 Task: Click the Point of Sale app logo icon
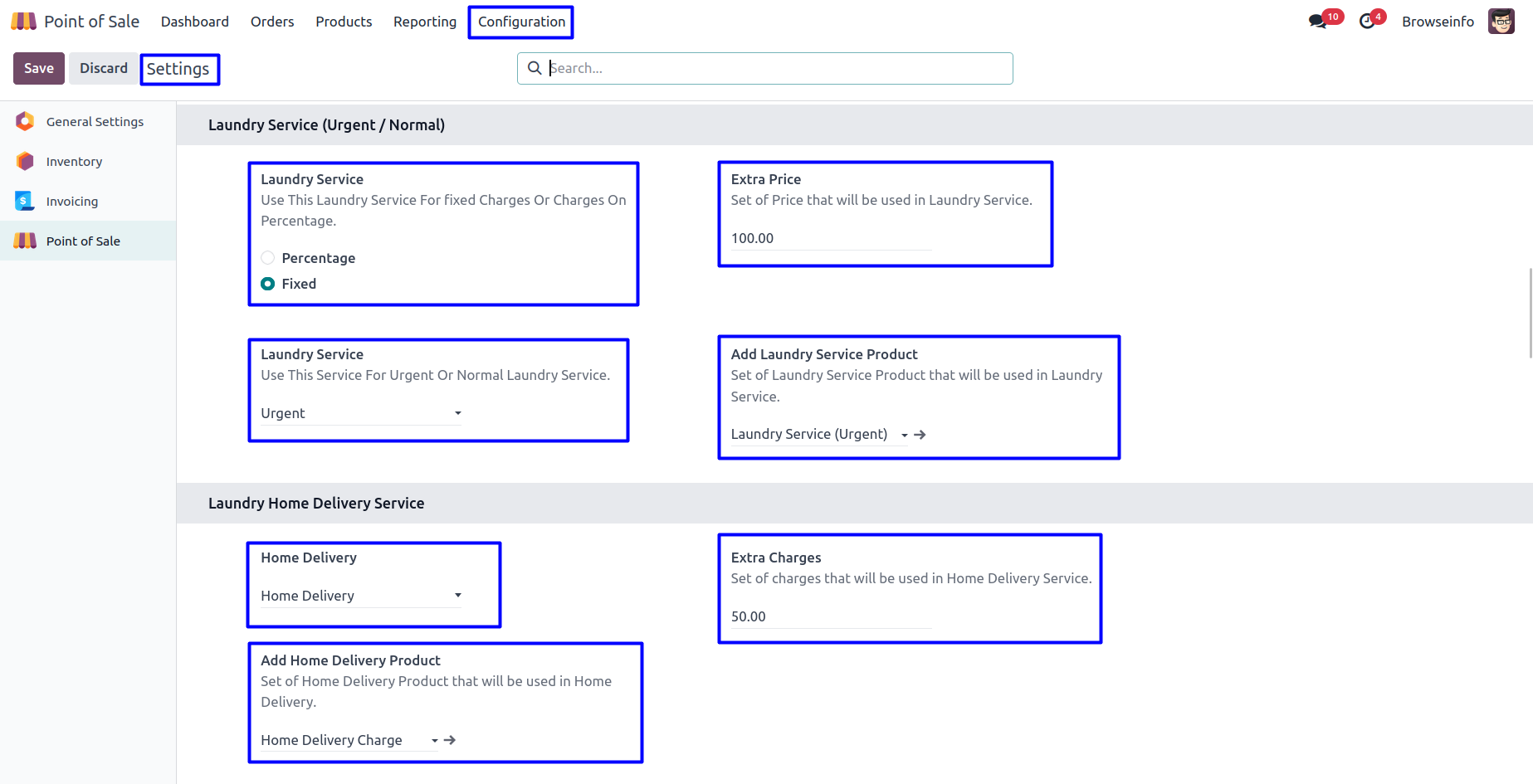coord(23,22)
